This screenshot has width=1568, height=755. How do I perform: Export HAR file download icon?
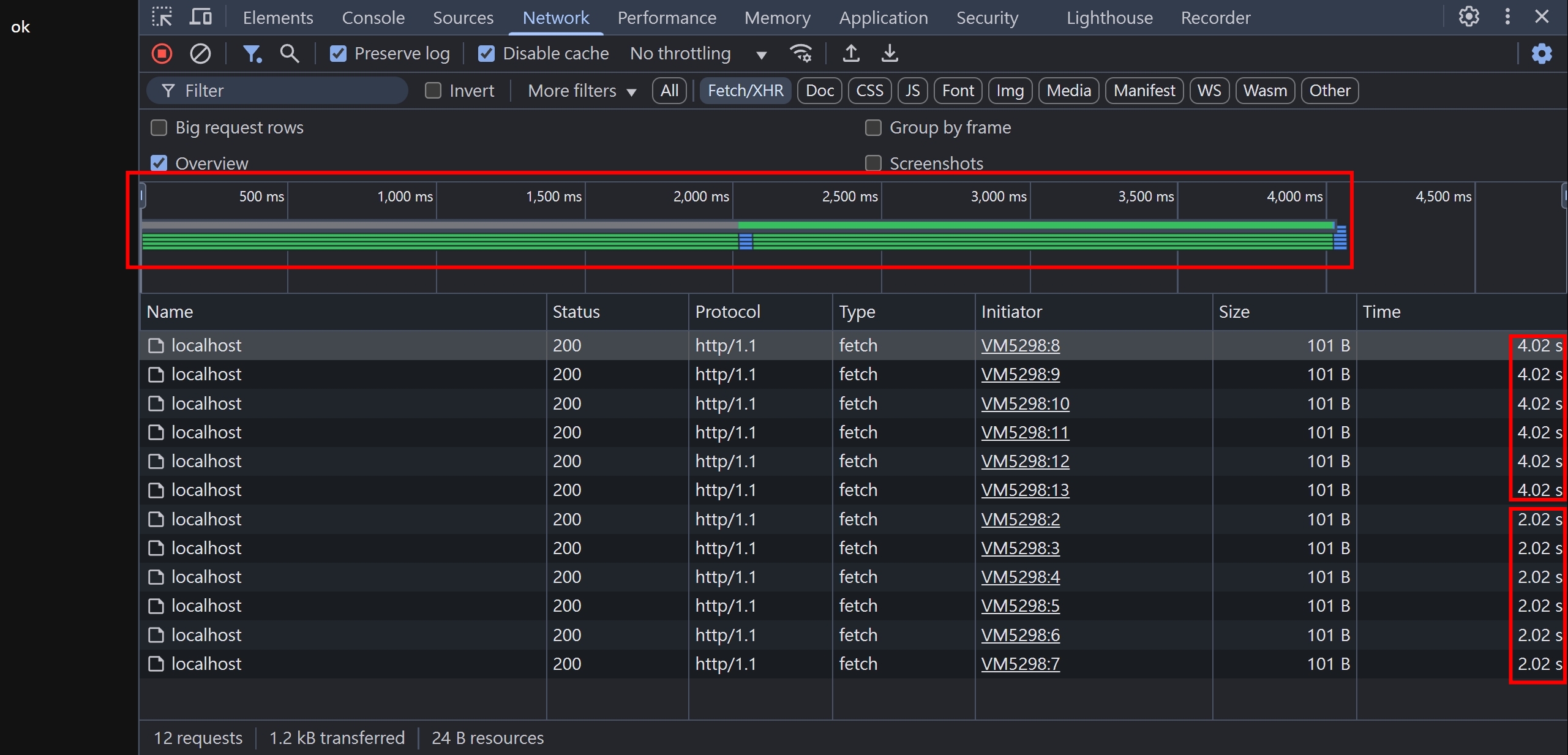(890, 54)
